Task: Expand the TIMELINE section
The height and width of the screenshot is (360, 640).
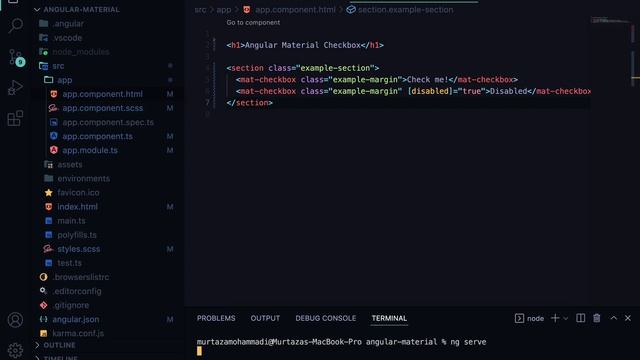Action: (37, 358)
